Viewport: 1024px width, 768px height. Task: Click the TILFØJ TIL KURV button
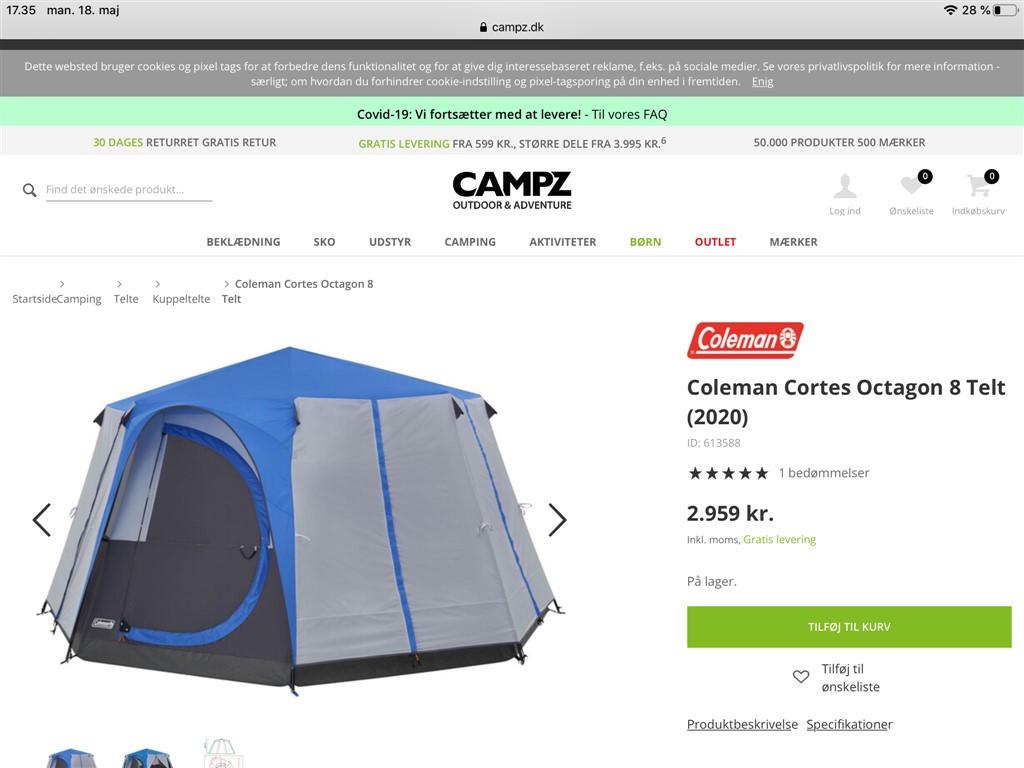click(849, 627)
